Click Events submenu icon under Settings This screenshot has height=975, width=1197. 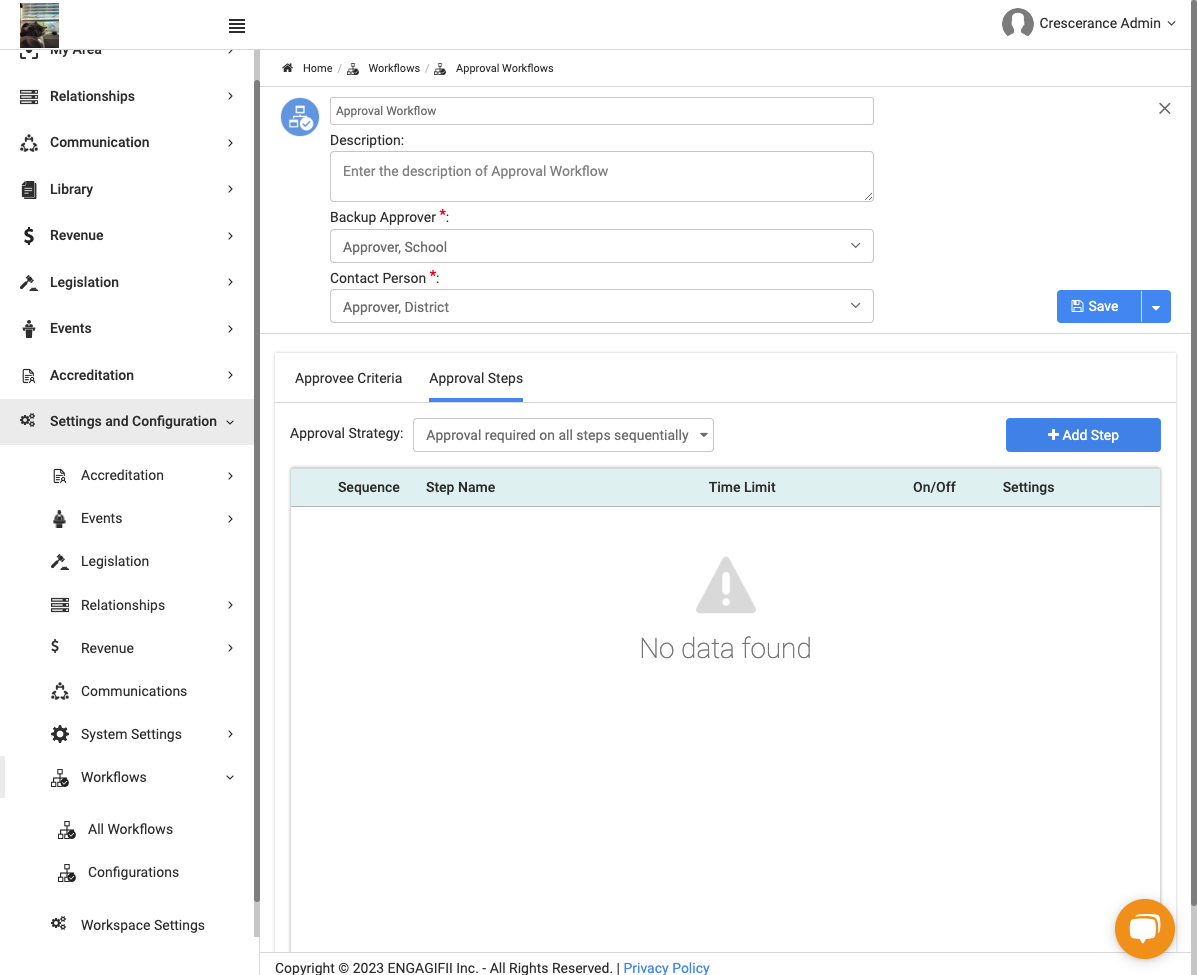coord(60,519)
